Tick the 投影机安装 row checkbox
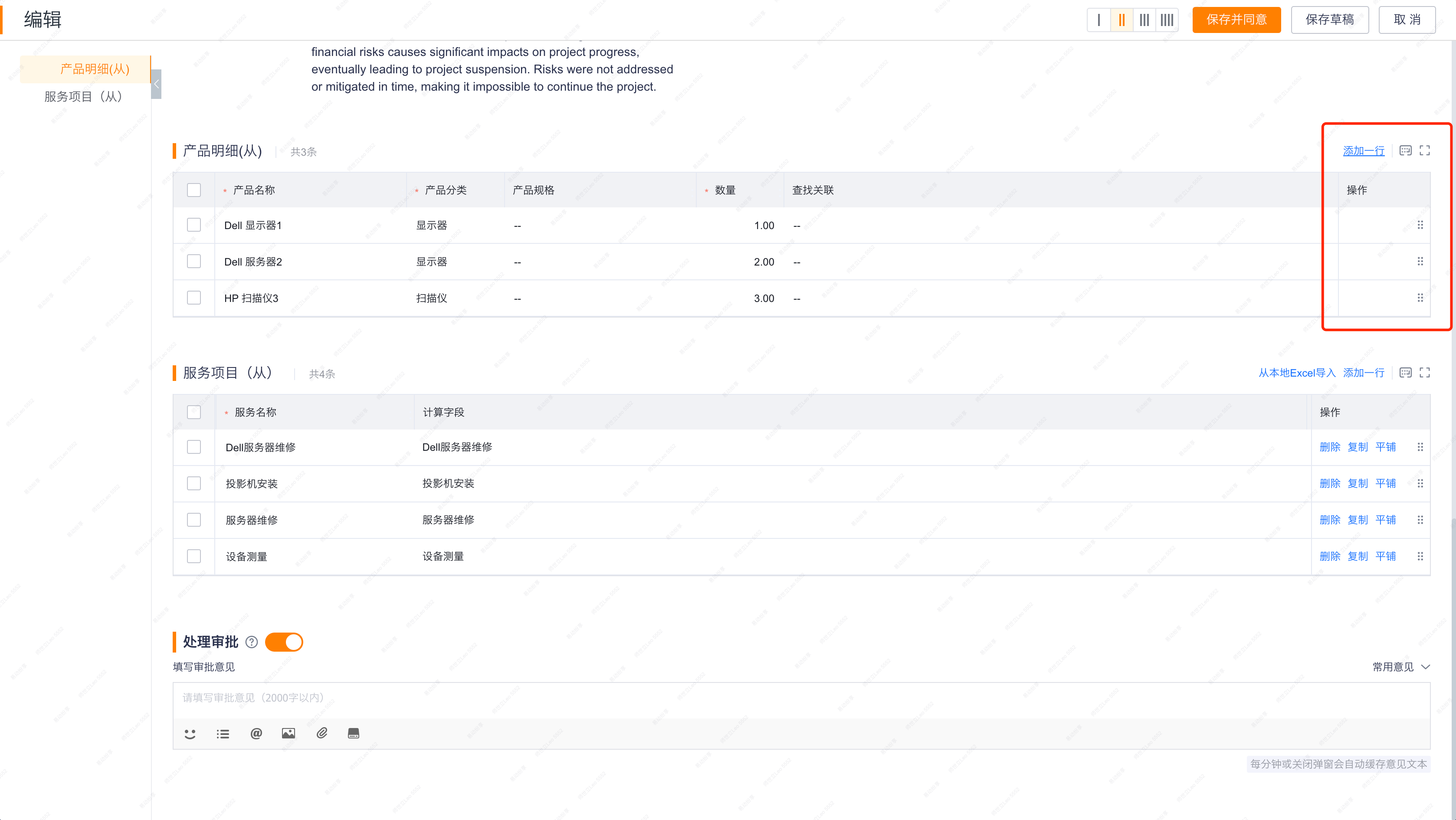 (x=194, y=483)
